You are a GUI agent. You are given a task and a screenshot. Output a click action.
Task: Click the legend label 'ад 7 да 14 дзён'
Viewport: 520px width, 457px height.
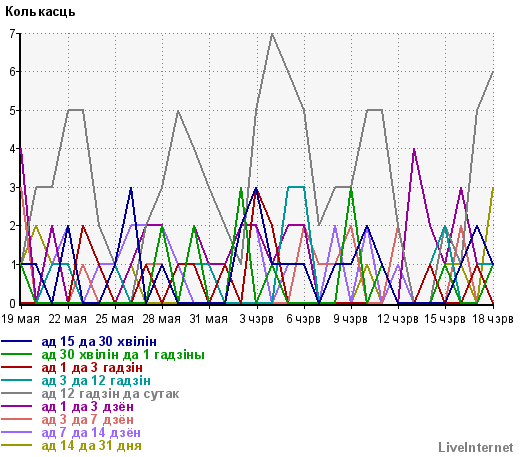point(91,433)
